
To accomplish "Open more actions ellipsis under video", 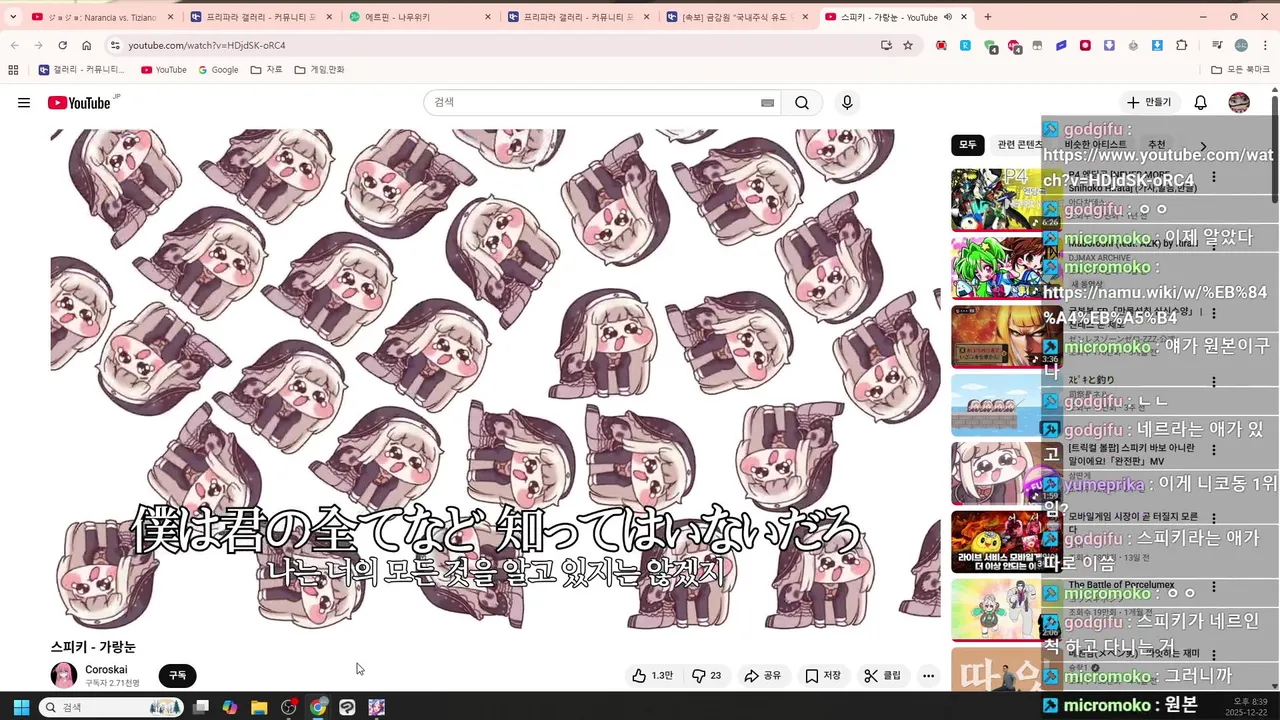I will (x=928, y=676).
